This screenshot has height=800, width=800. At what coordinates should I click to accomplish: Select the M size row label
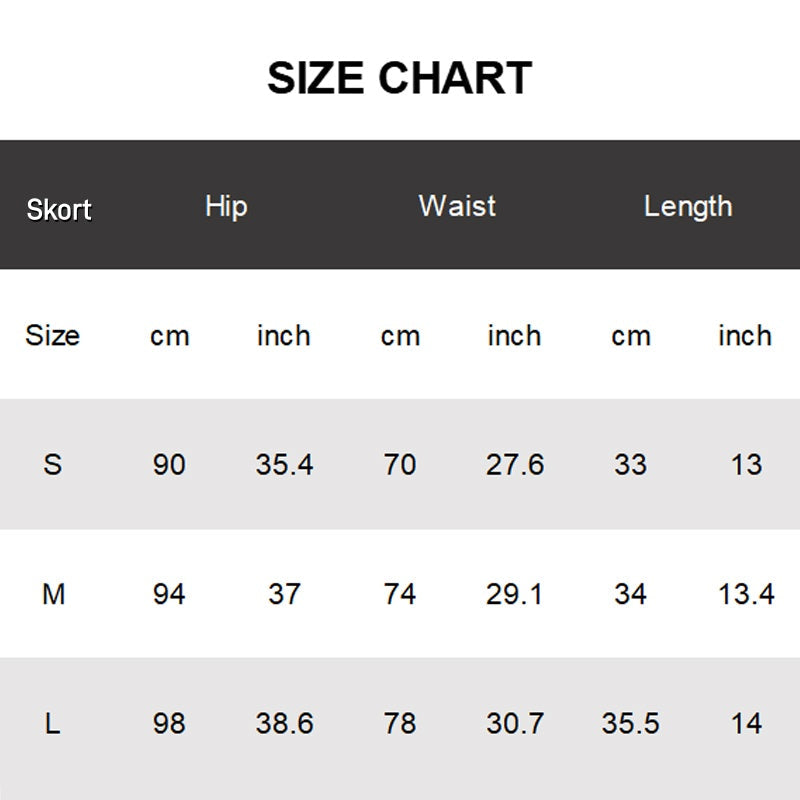point(53,594)
